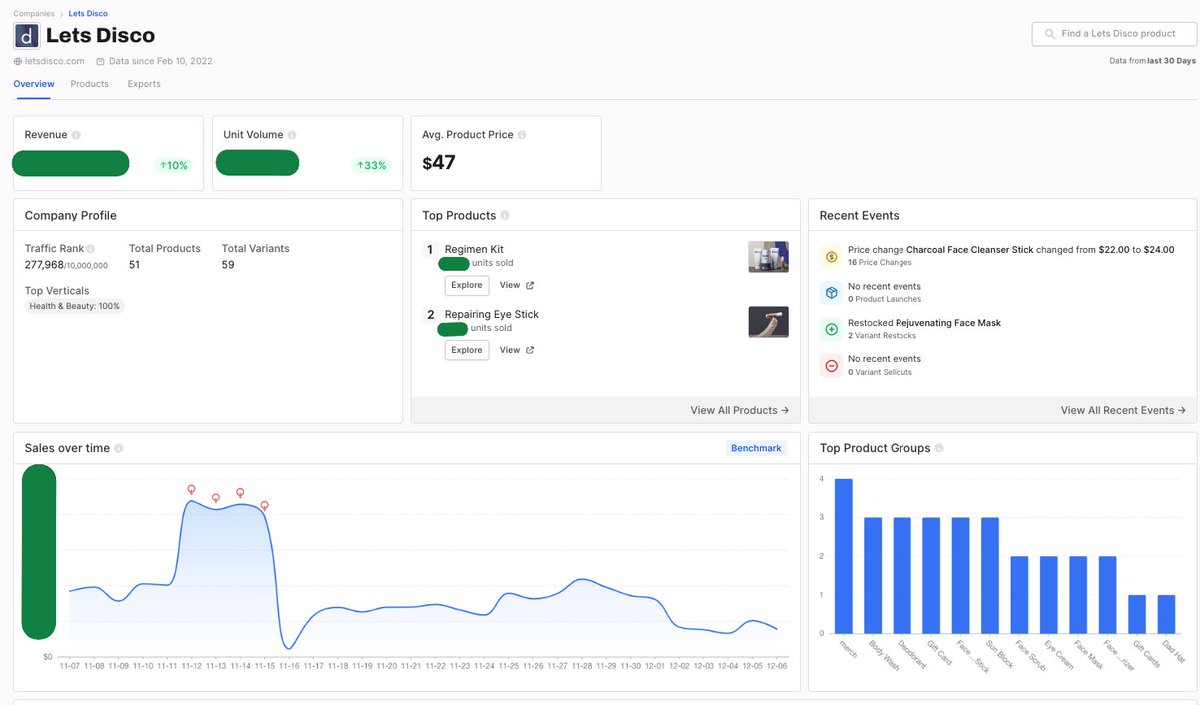Click the Sales over time info icon
Screen dimensions: 1200x705
(119, 449)
